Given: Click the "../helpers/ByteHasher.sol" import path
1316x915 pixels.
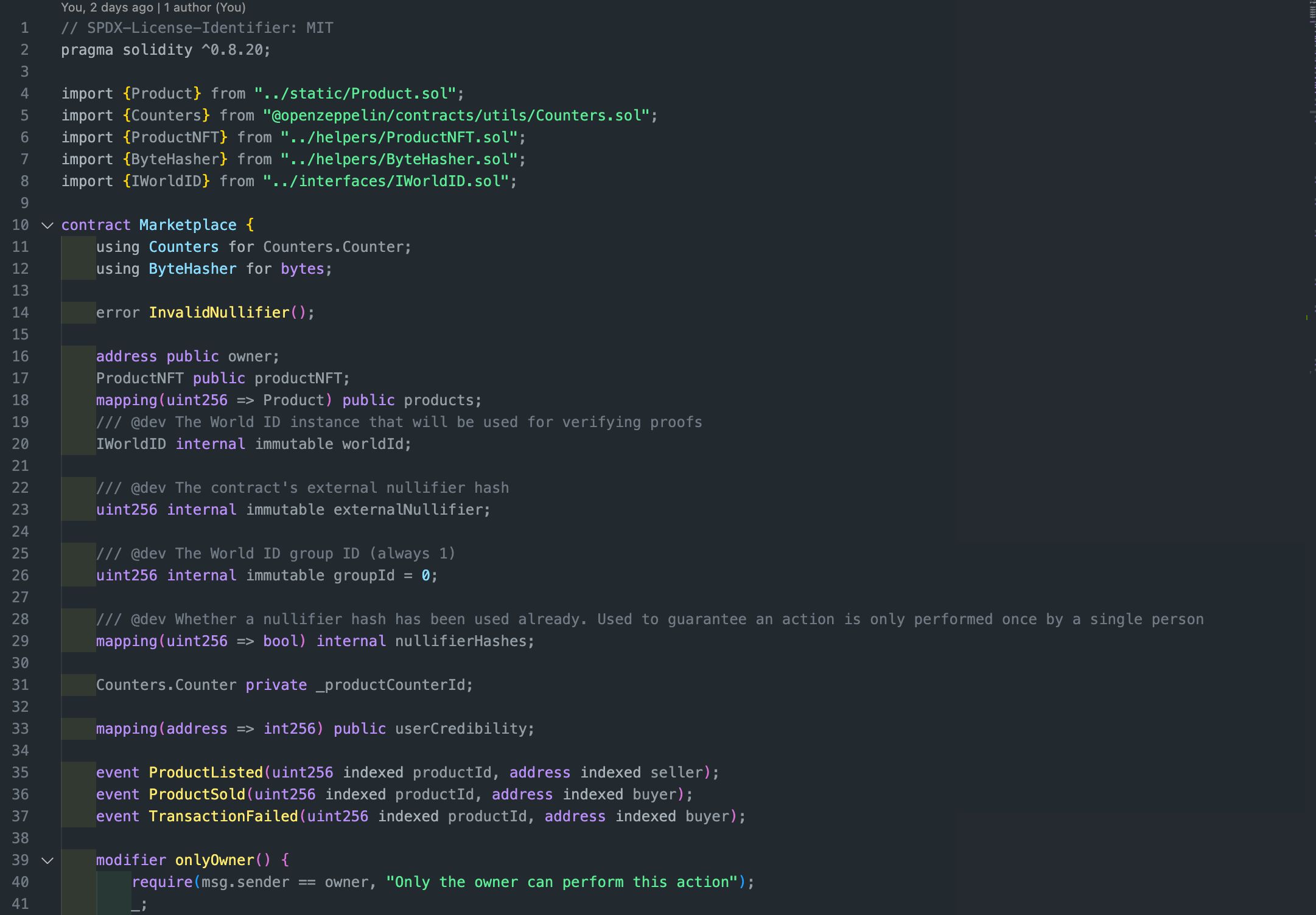Looking at the screenshot, I should tap(399, 159).
